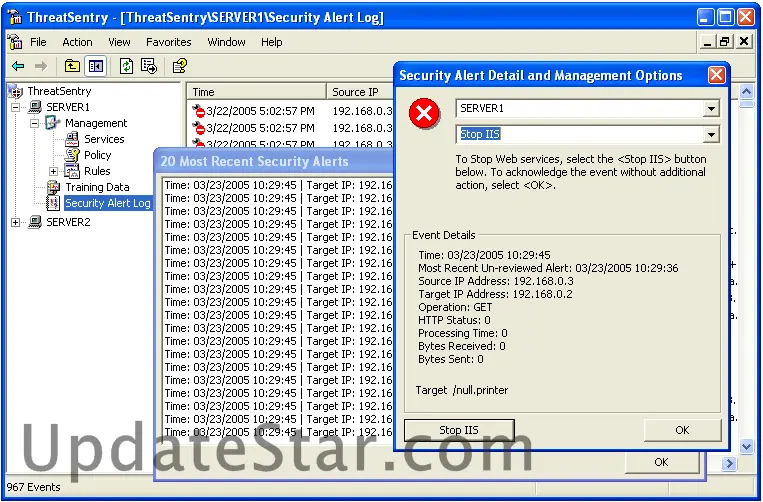Open the Help menu
This screenshot has width=763, height=502.
tap(271, 42)
